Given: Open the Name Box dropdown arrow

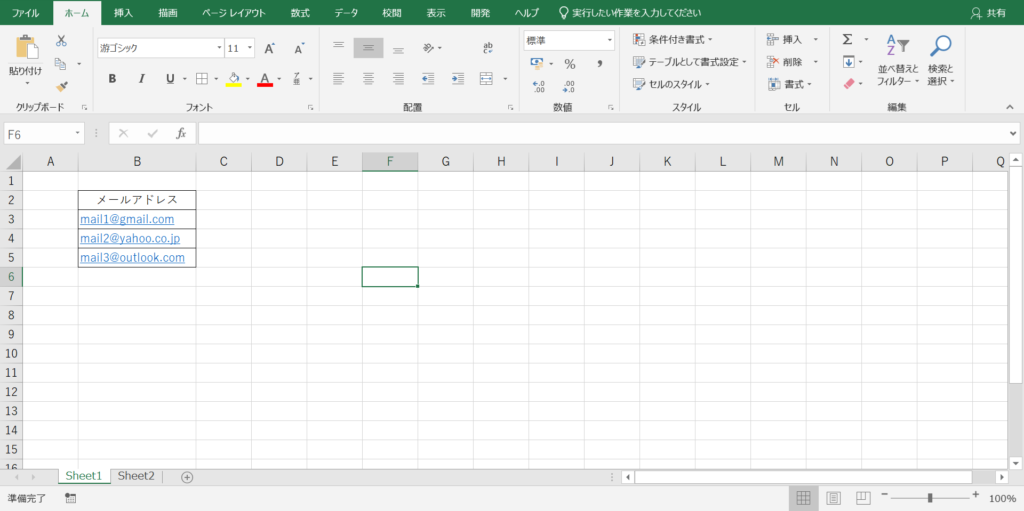Looking at the screenshot, I should point(78,134).
